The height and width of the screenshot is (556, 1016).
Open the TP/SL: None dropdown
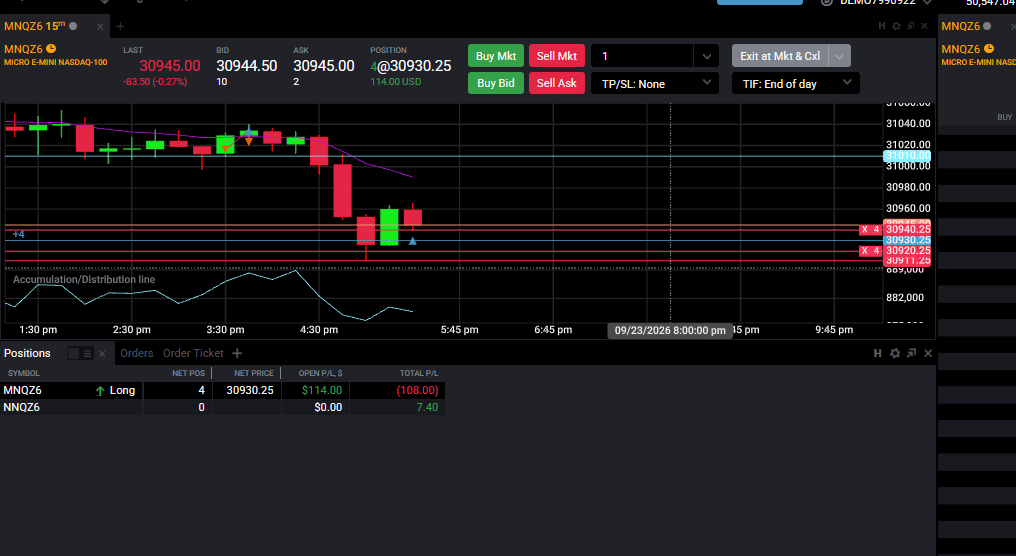(654, 84)
